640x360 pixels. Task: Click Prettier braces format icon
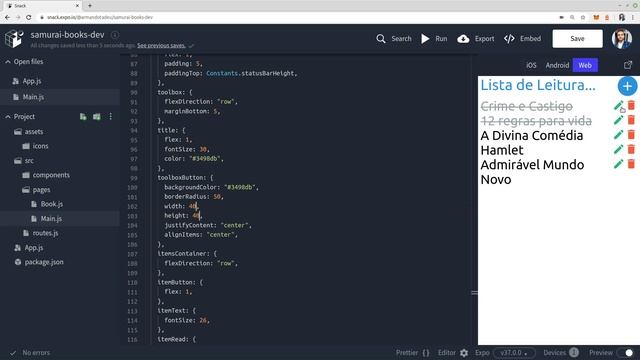click(x=426, y=353)
